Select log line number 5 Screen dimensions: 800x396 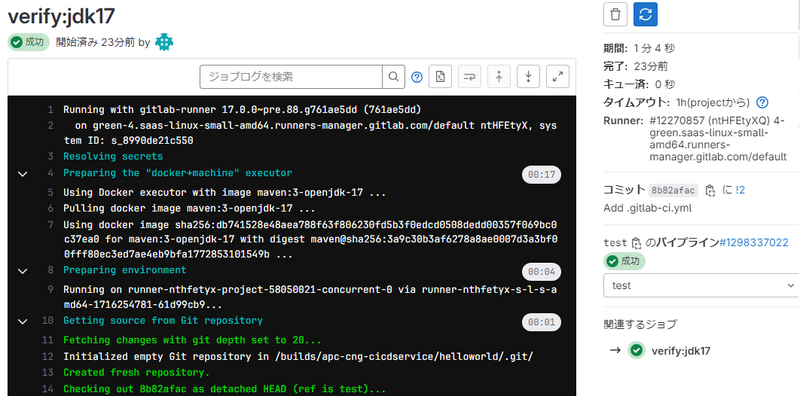[x=50, y=193]
